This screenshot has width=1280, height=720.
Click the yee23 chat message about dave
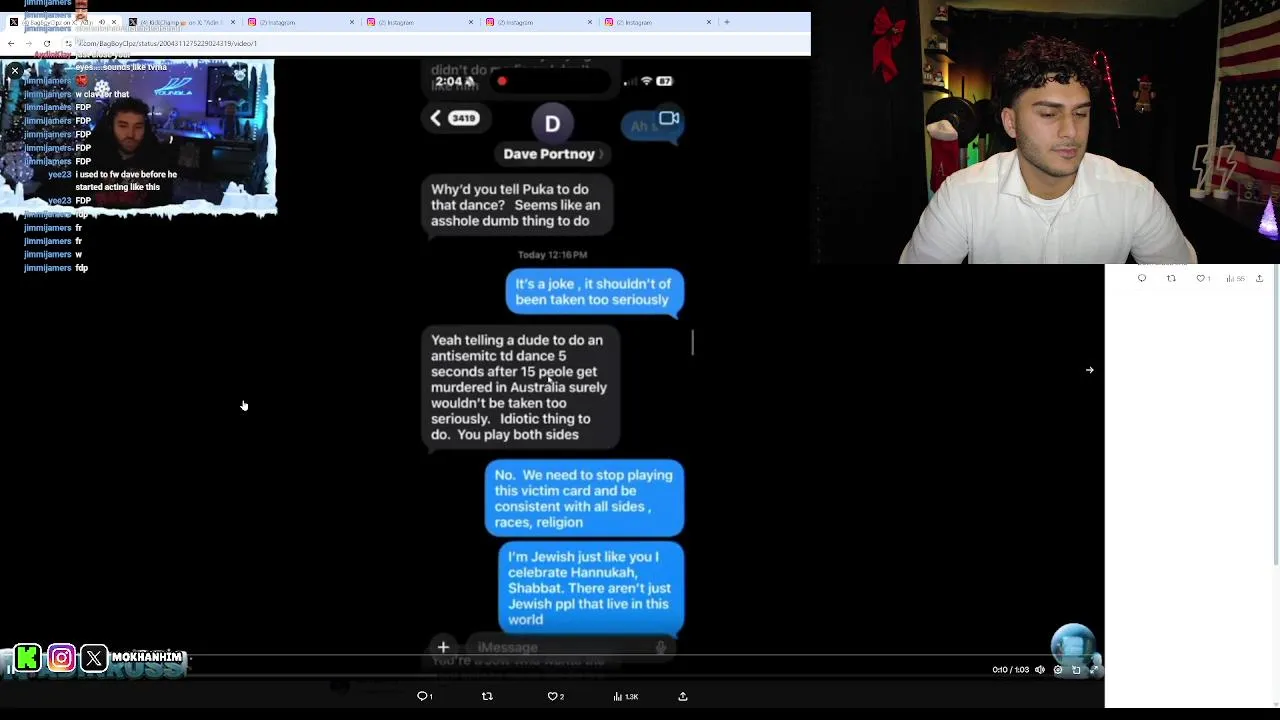(113, 181)
